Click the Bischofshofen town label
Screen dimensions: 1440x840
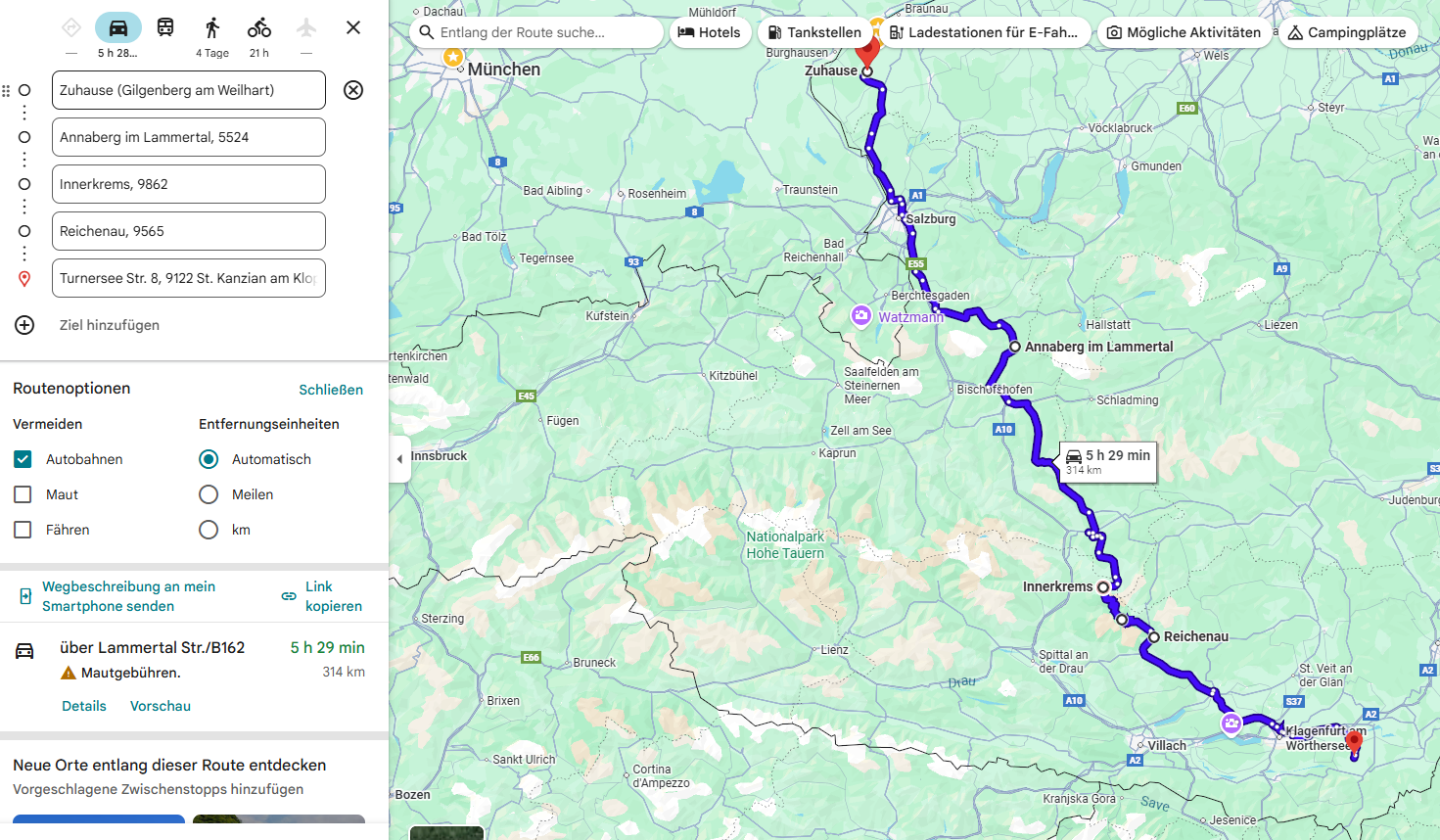point(995,390)
